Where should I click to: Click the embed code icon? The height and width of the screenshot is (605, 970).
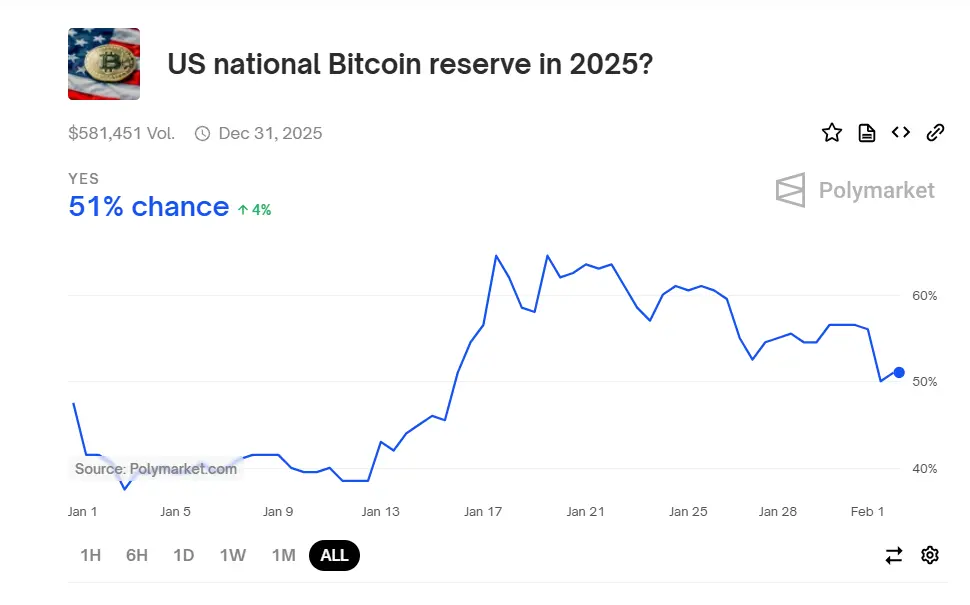pos(900,132)
